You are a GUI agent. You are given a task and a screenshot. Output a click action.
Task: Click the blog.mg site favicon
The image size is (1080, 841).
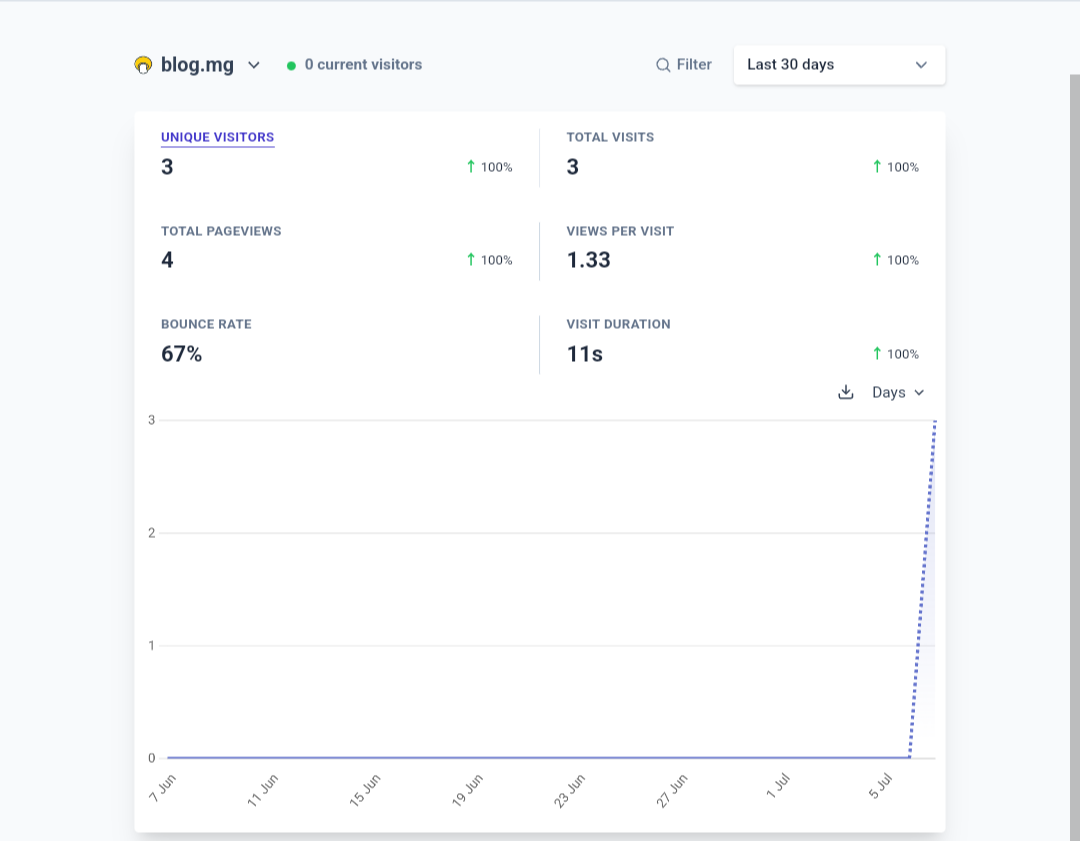point(143,65)
